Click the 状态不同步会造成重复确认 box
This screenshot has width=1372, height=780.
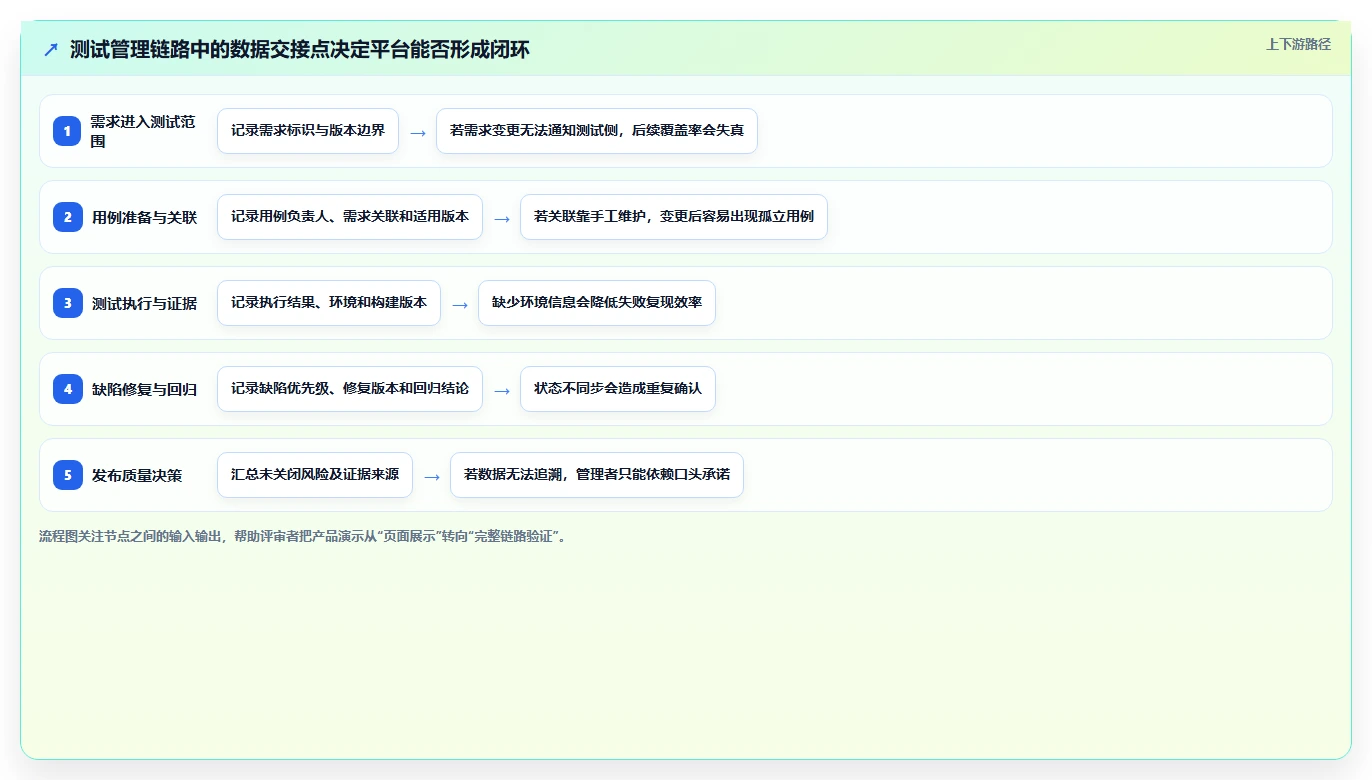coord(618,389)
